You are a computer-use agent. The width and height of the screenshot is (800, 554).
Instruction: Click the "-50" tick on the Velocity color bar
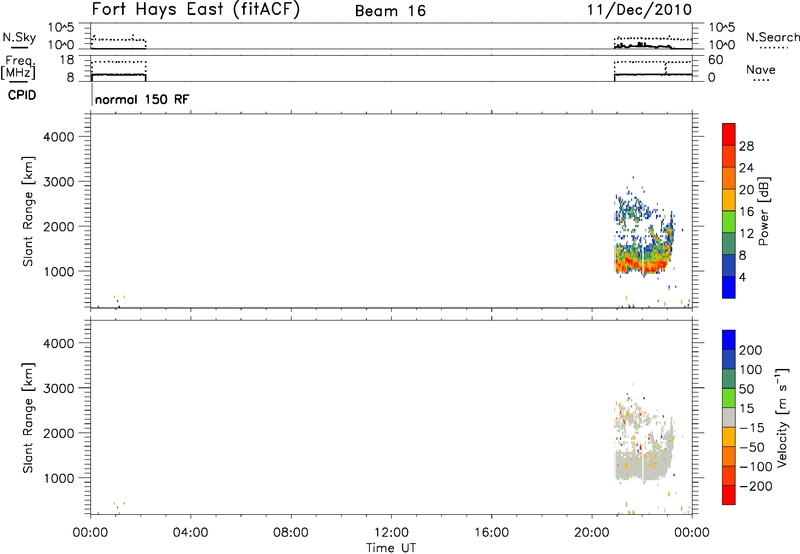752,447
